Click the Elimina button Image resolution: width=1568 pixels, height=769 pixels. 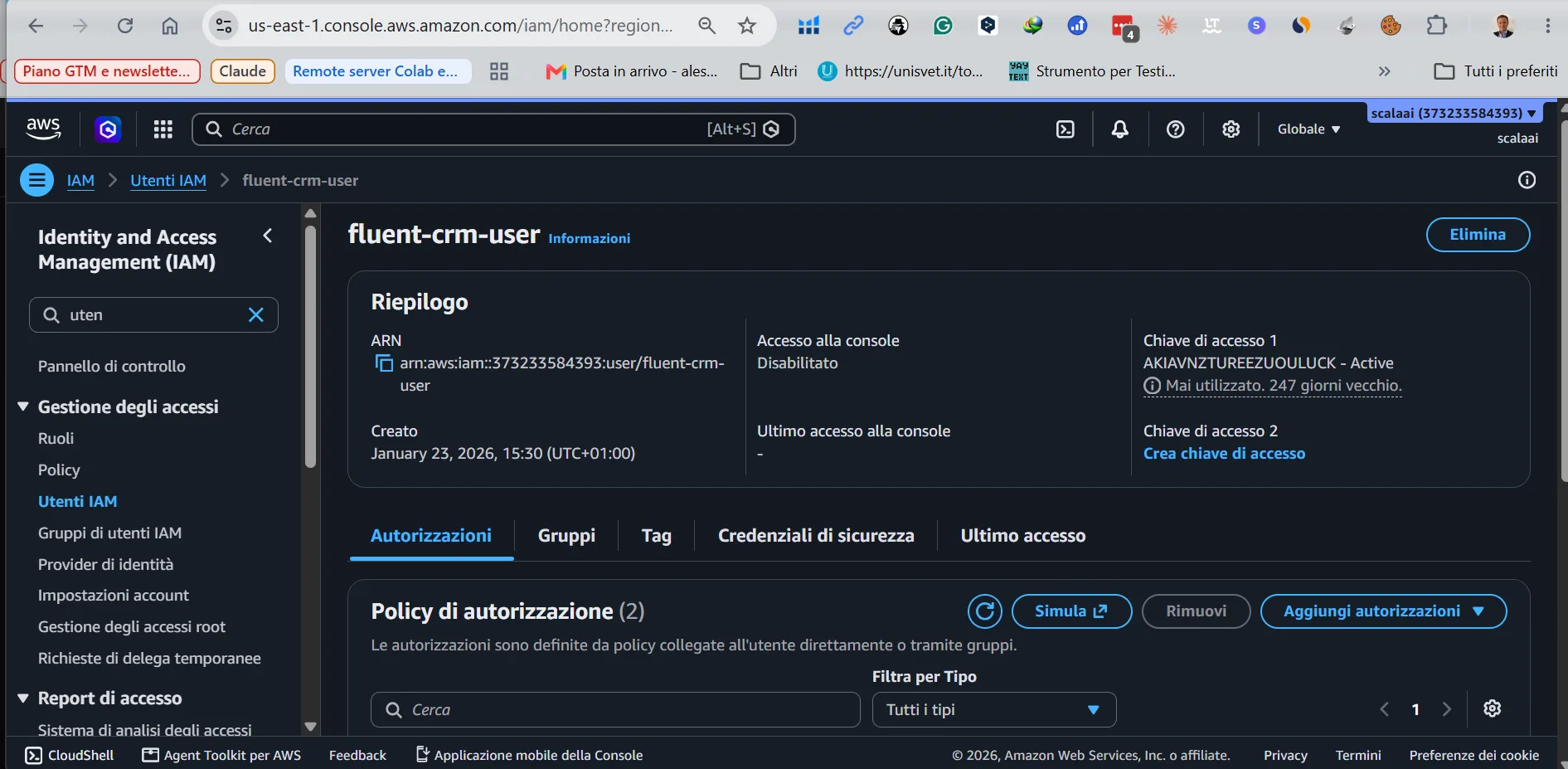pos(1478,235)
